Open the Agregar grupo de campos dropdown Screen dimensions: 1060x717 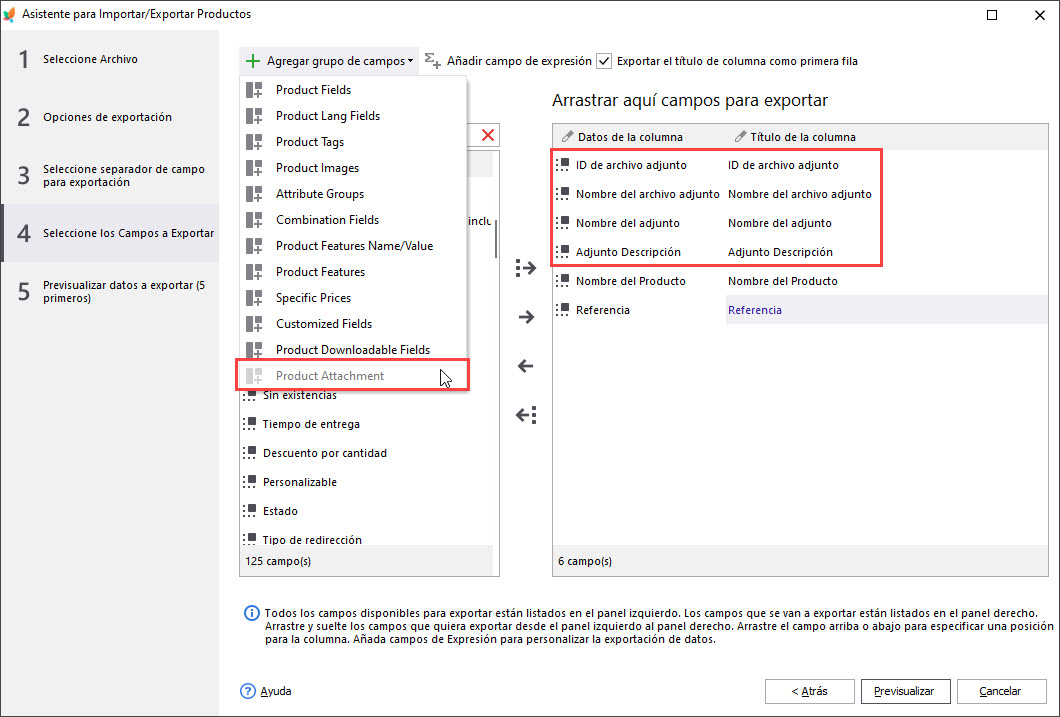[329, 61]
